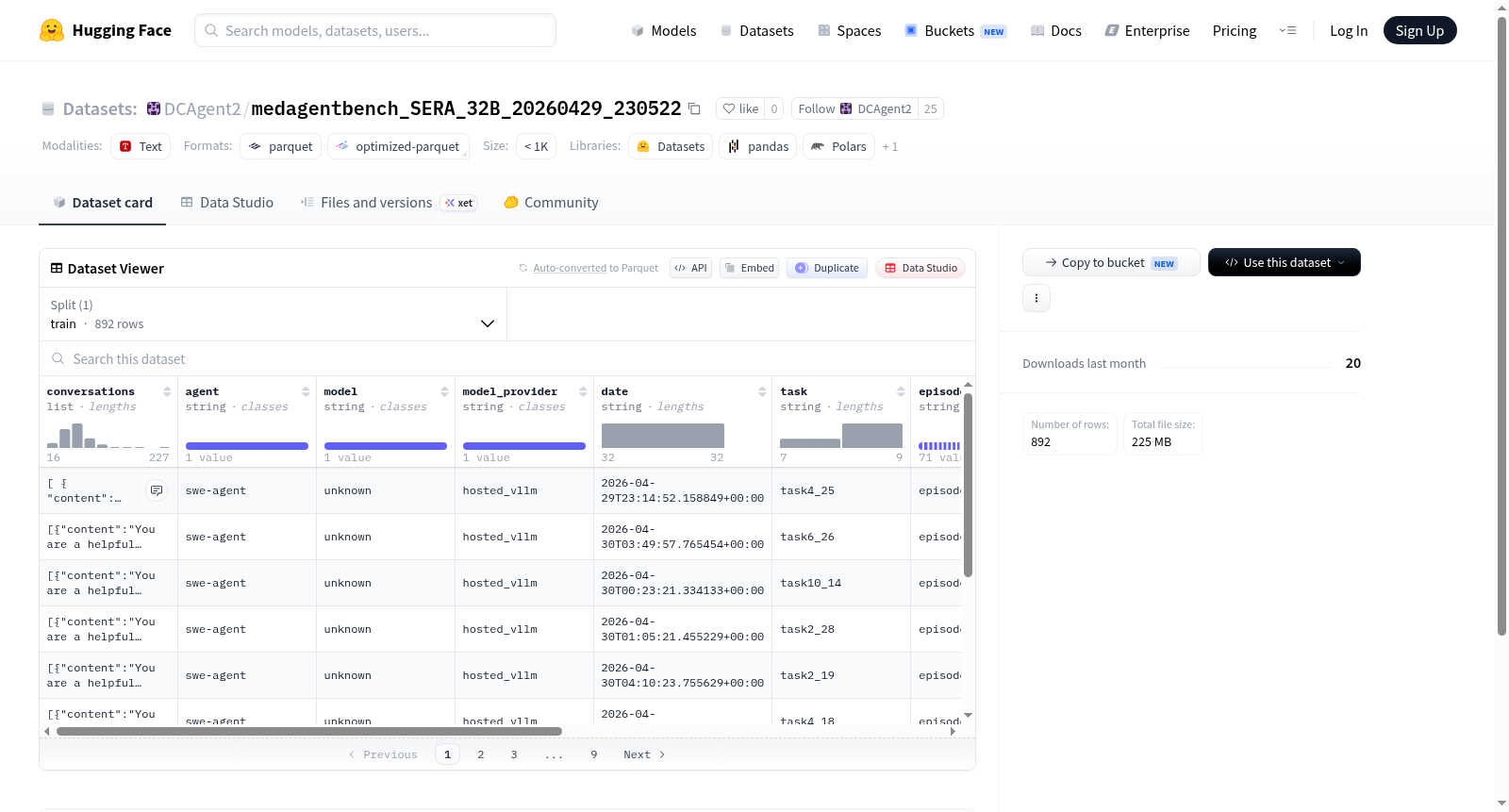Switch to the Data Studio tab
The height and width of the screenshot is (812, 1509).
227,202
